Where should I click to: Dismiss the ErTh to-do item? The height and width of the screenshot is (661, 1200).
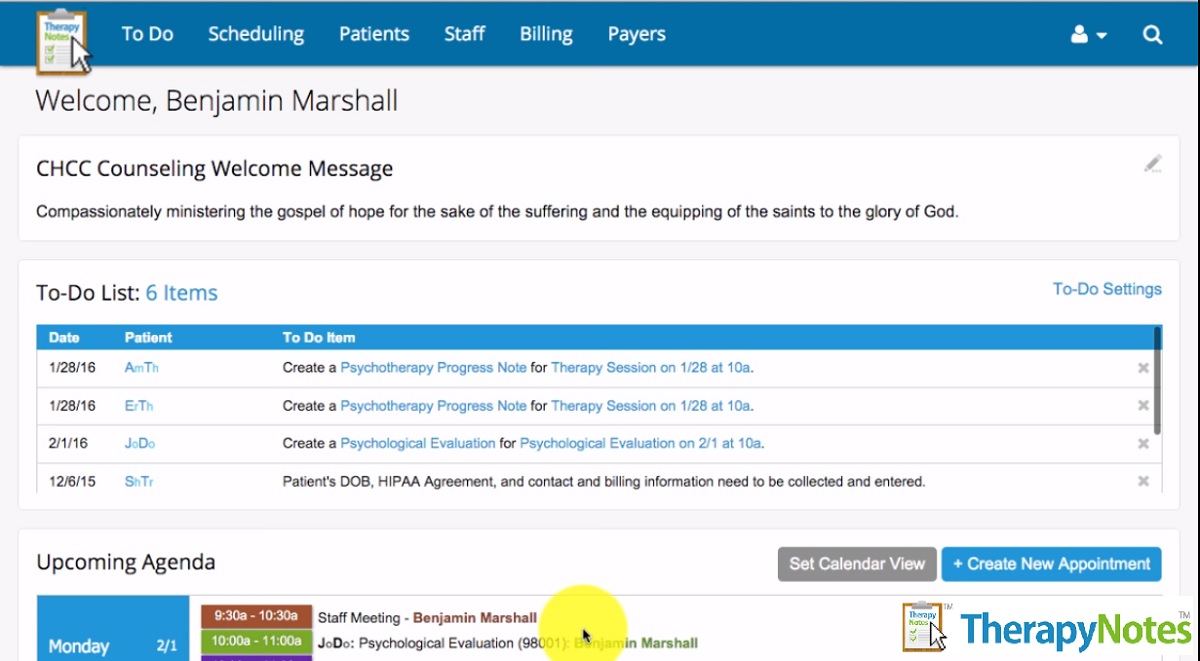(1143, 406)
